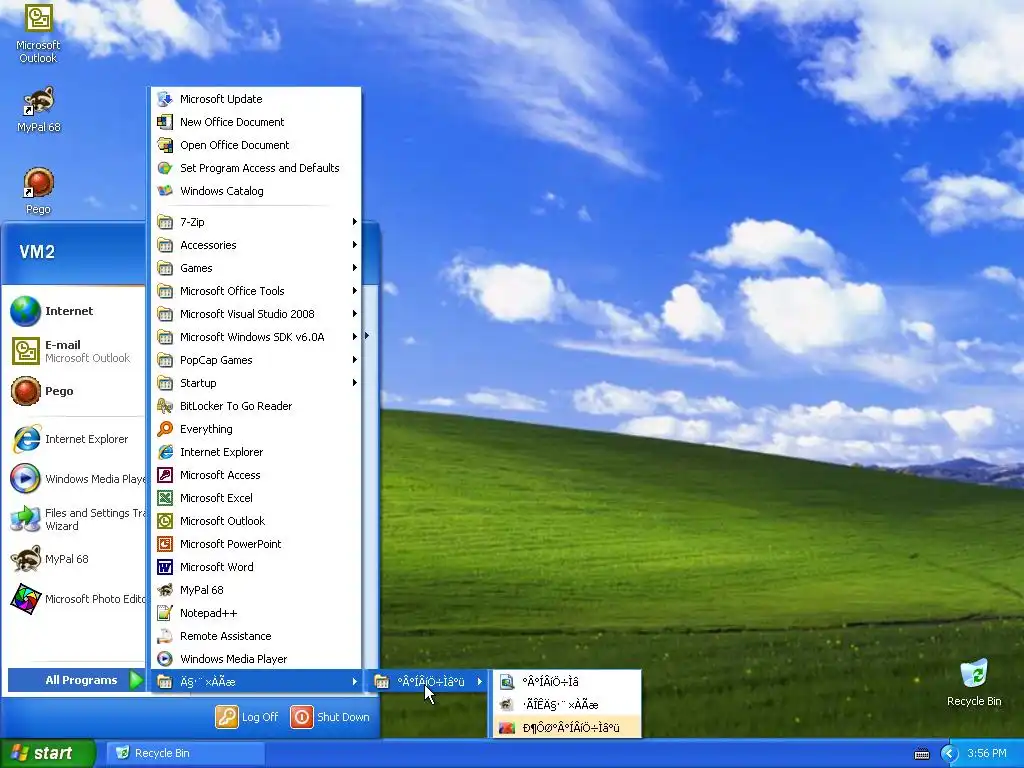Screen dimensions: 1024x768
Task: Open Microsoft Update from the programs list
Action: 256,99
